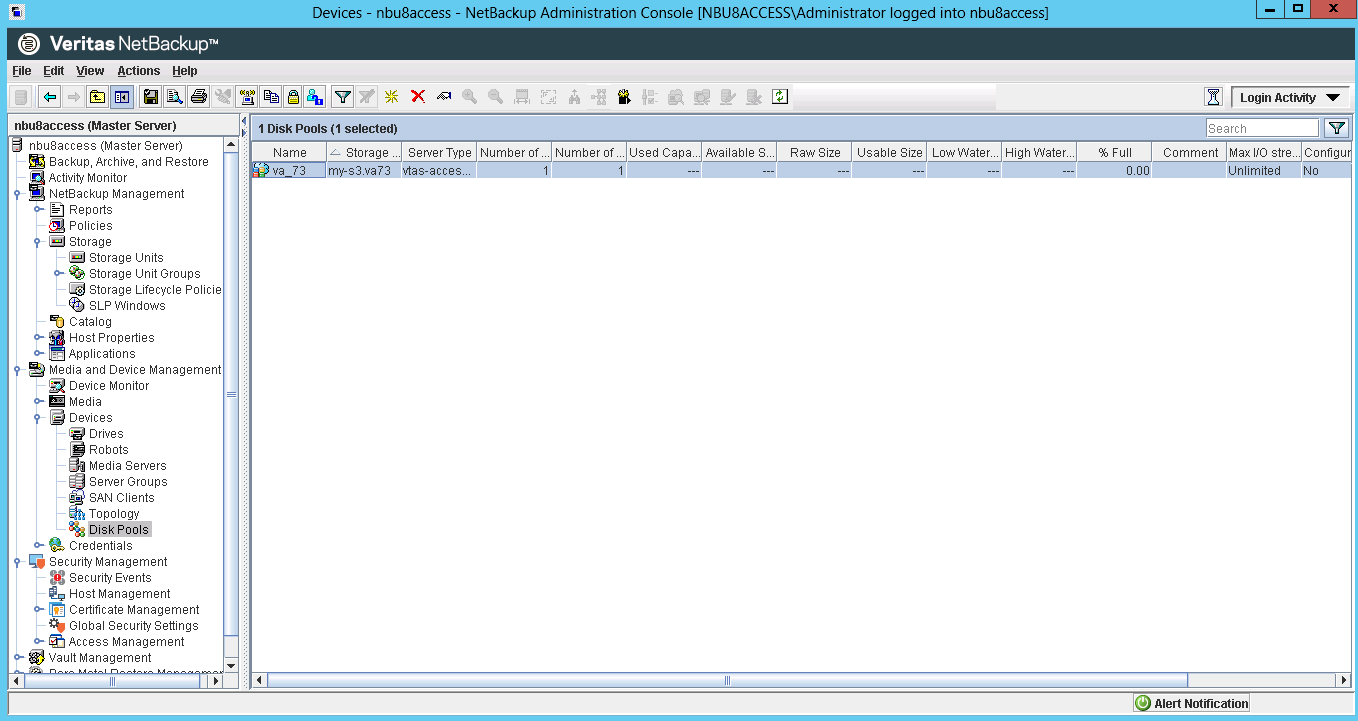Click the Up One Level folder icon
The height and width of the screenshot is (721, 1358).
point(97,96)
